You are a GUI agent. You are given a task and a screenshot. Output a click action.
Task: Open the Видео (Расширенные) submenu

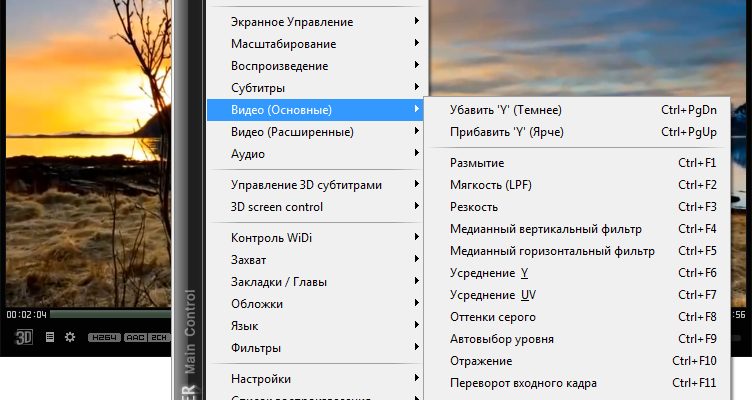tap(315, 132)
